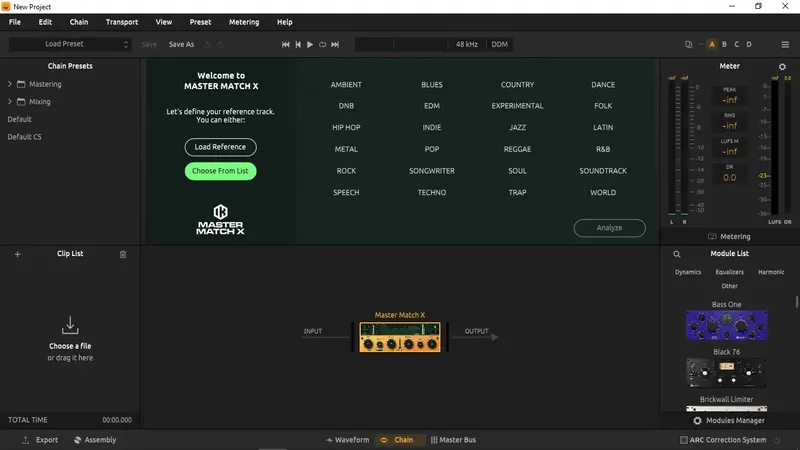The width and height of the screenshot is (800, 450).
Task: Select the Mastering folder icon
Action: (x=21, y=84)
